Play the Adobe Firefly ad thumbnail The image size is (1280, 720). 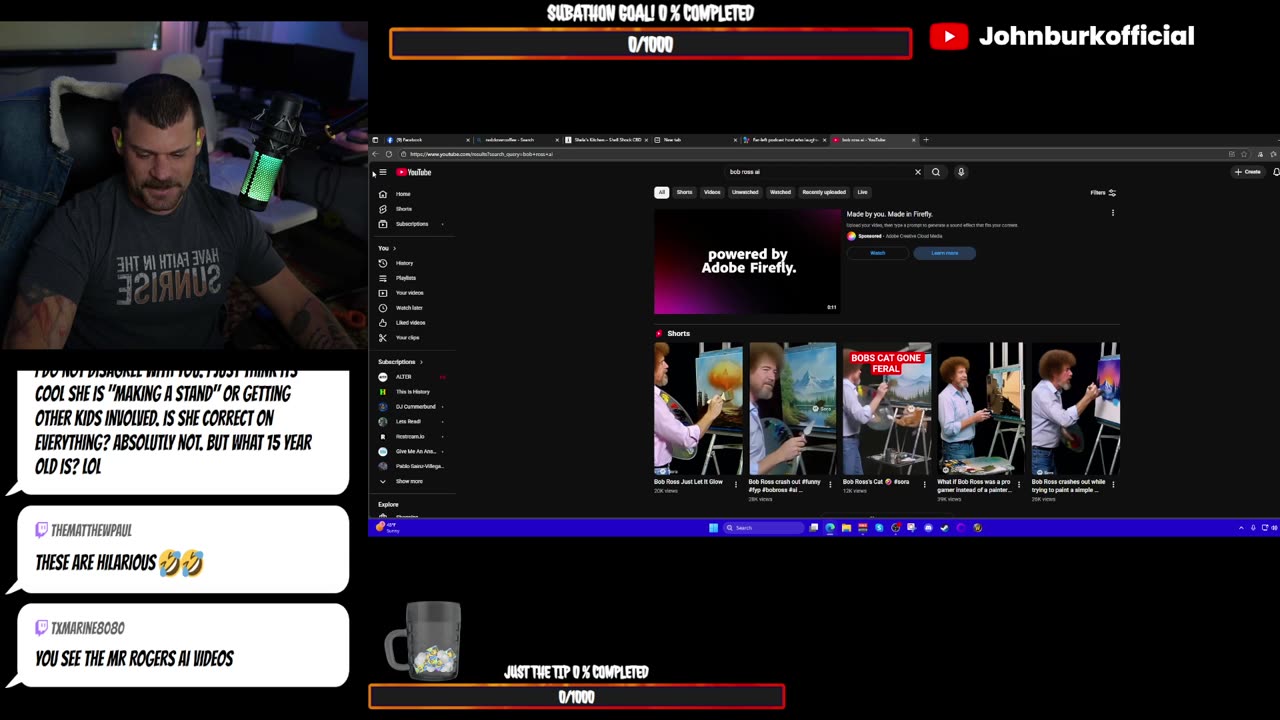[747, 261]
